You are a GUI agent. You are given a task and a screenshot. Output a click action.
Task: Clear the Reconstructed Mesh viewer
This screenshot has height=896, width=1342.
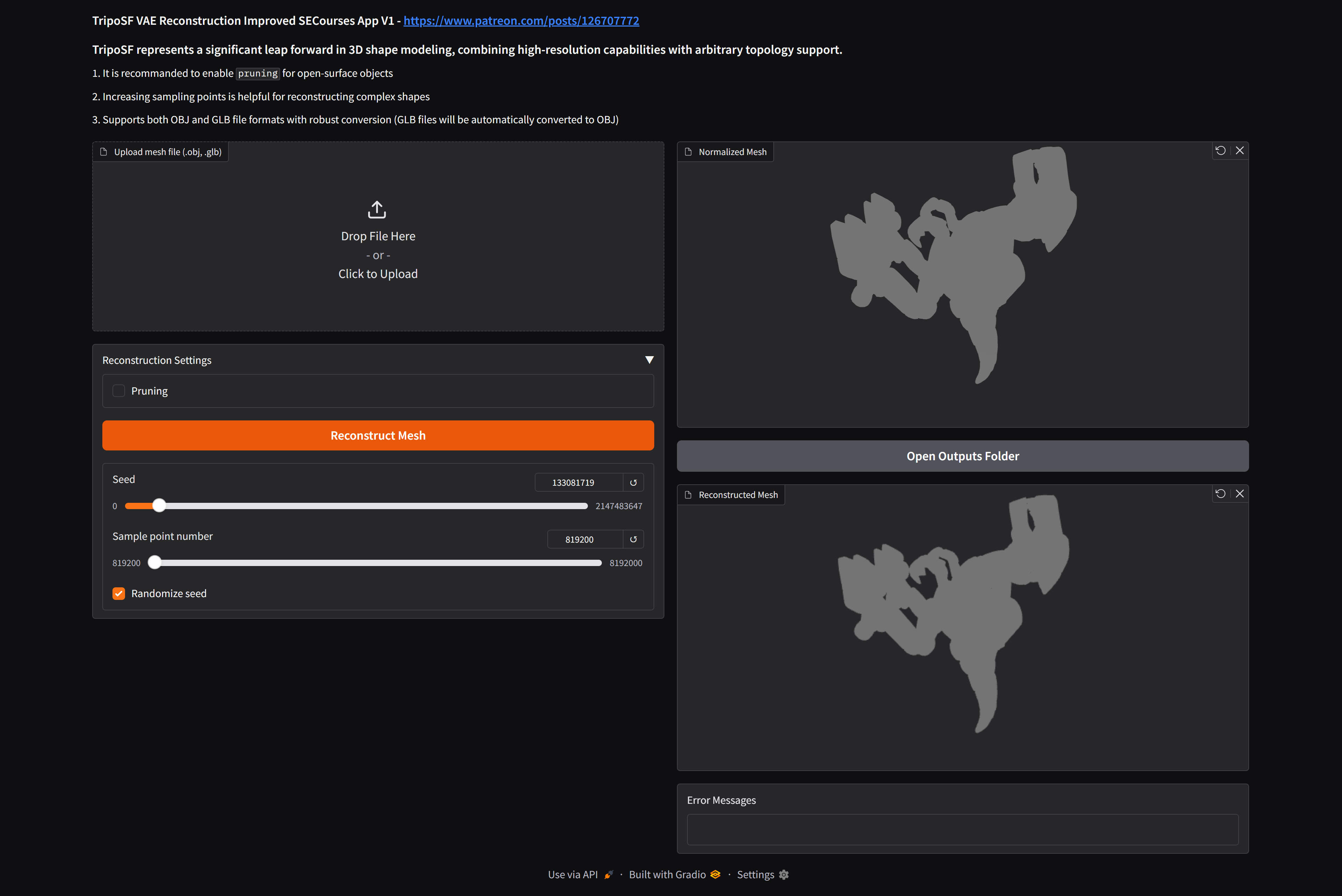click(1240, 493)
